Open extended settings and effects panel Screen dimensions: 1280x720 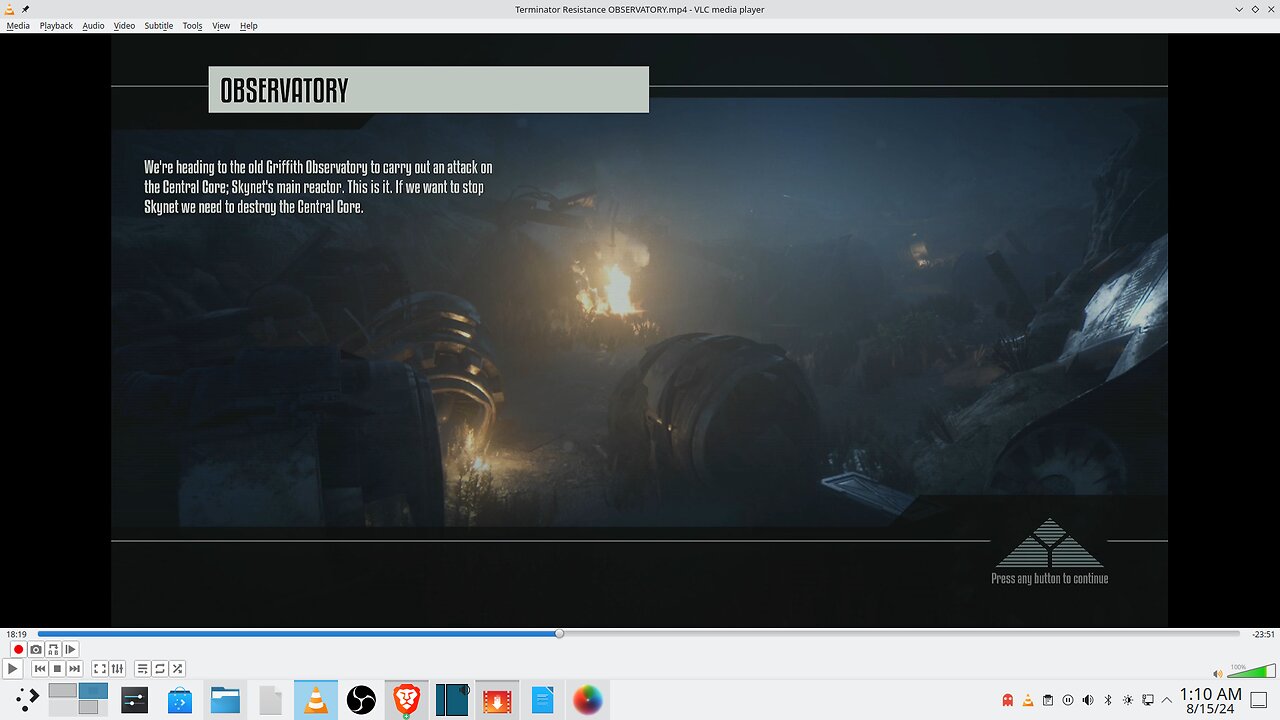click(117, 668)
